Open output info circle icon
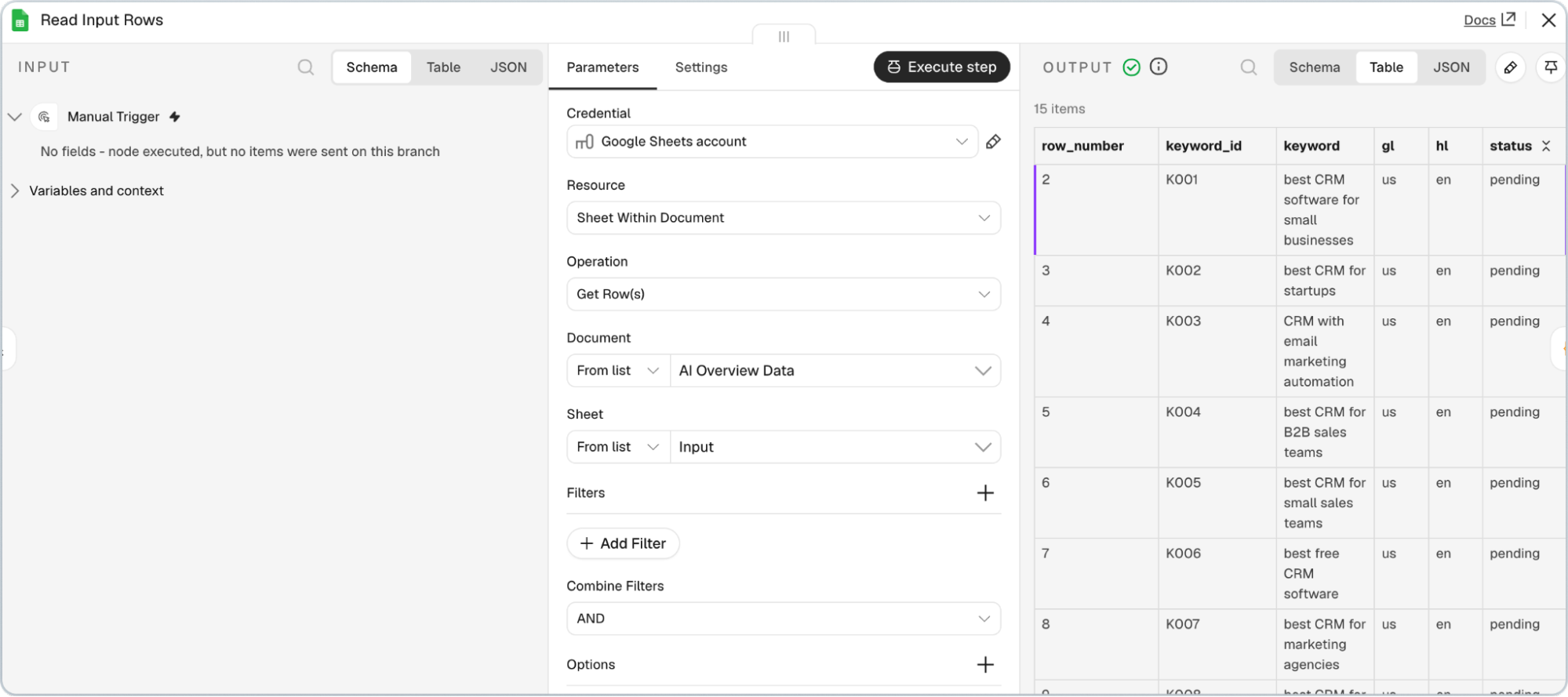The width and height of the screenshot is (1568, 697). (x=1159, y=67)
